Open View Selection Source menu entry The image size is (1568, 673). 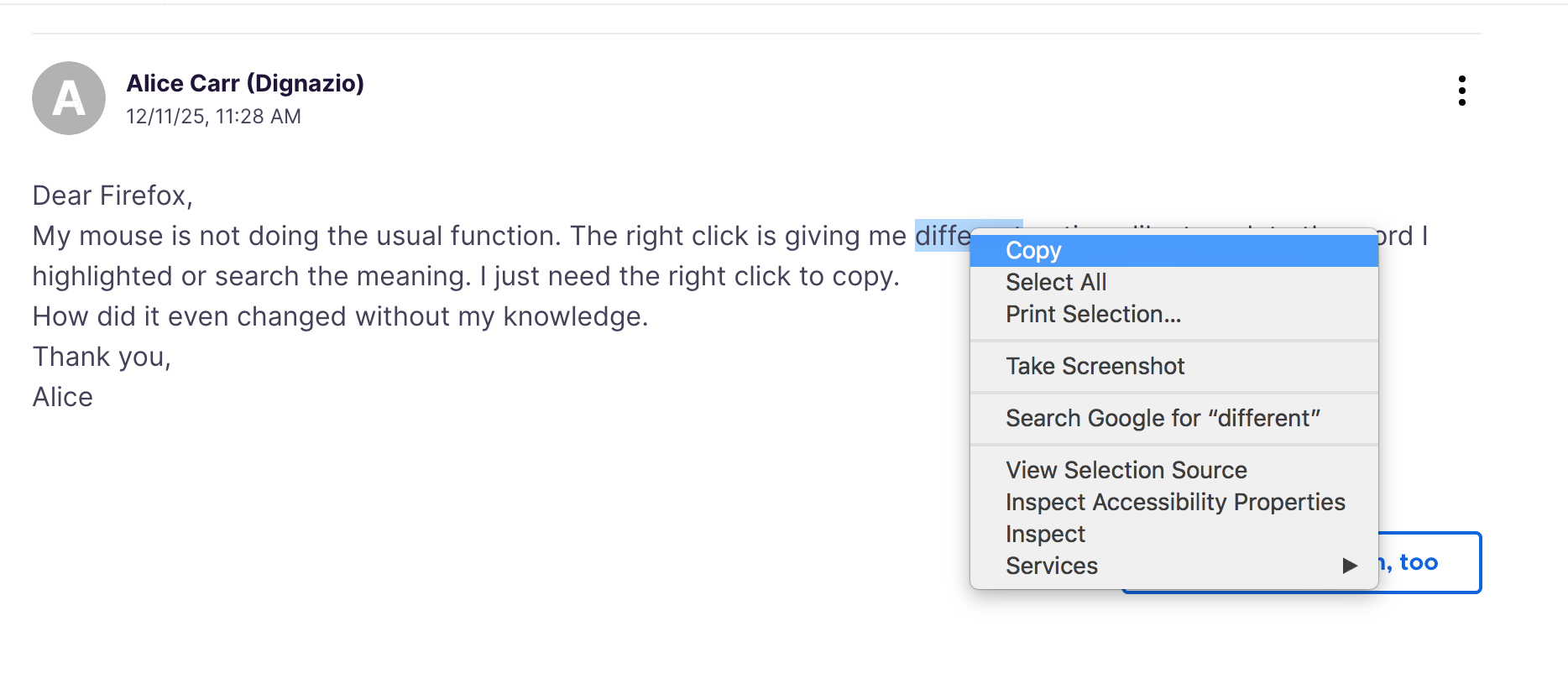pyautogui.click(x=1126, y=471)
